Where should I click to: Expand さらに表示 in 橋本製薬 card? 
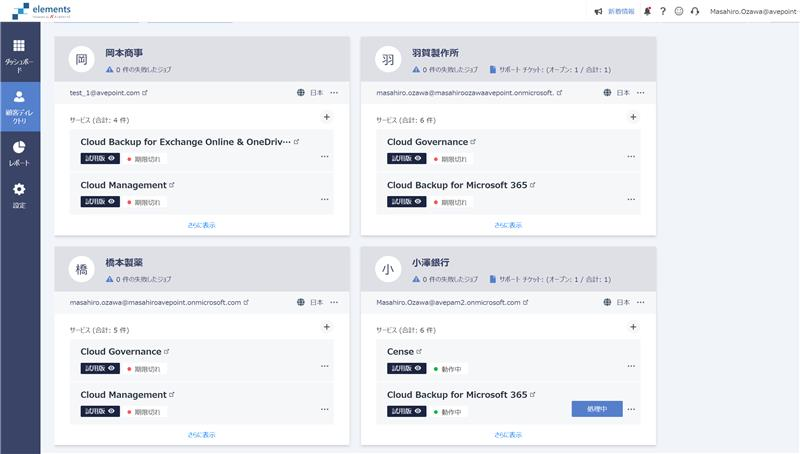(202, 435)
